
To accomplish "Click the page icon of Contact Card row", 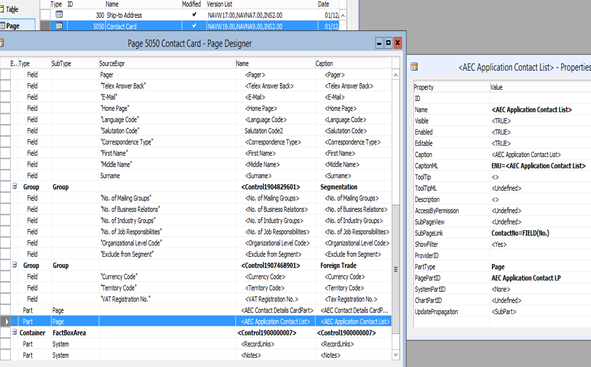I will pyautogui.click(x=59, y=26).
